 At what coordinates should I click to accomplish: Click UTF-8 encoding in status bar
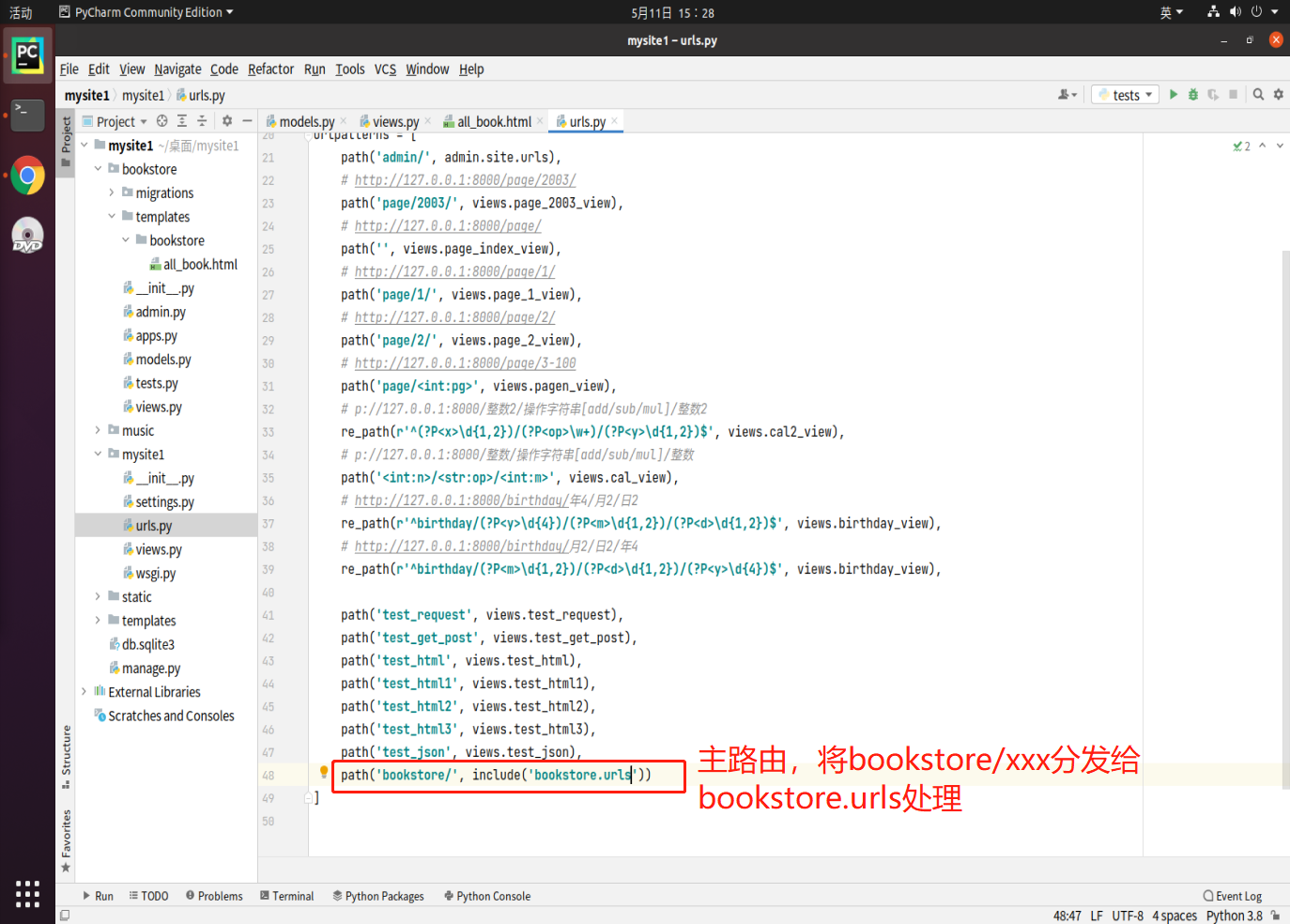1128,916
